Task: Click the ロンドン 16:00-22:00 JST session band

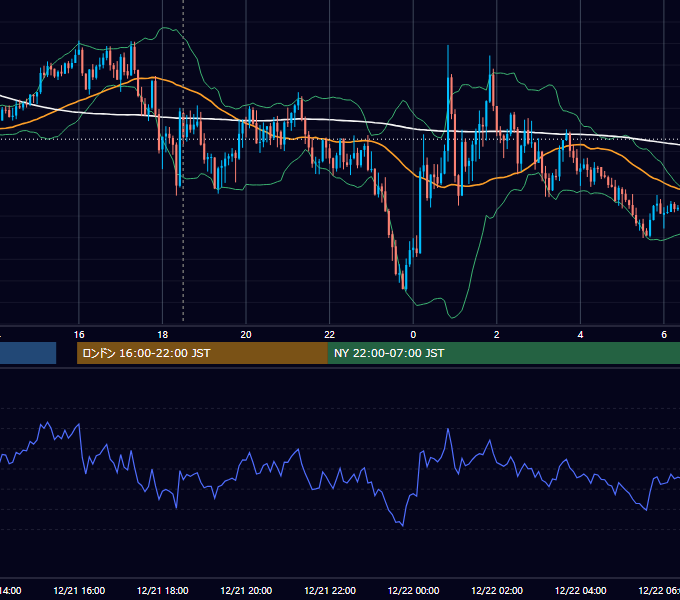Action: 202,353
